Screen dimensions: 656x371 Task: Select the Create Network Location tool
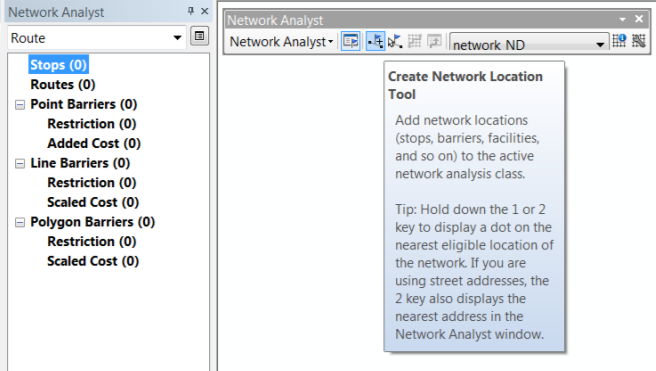click(375, 41)
